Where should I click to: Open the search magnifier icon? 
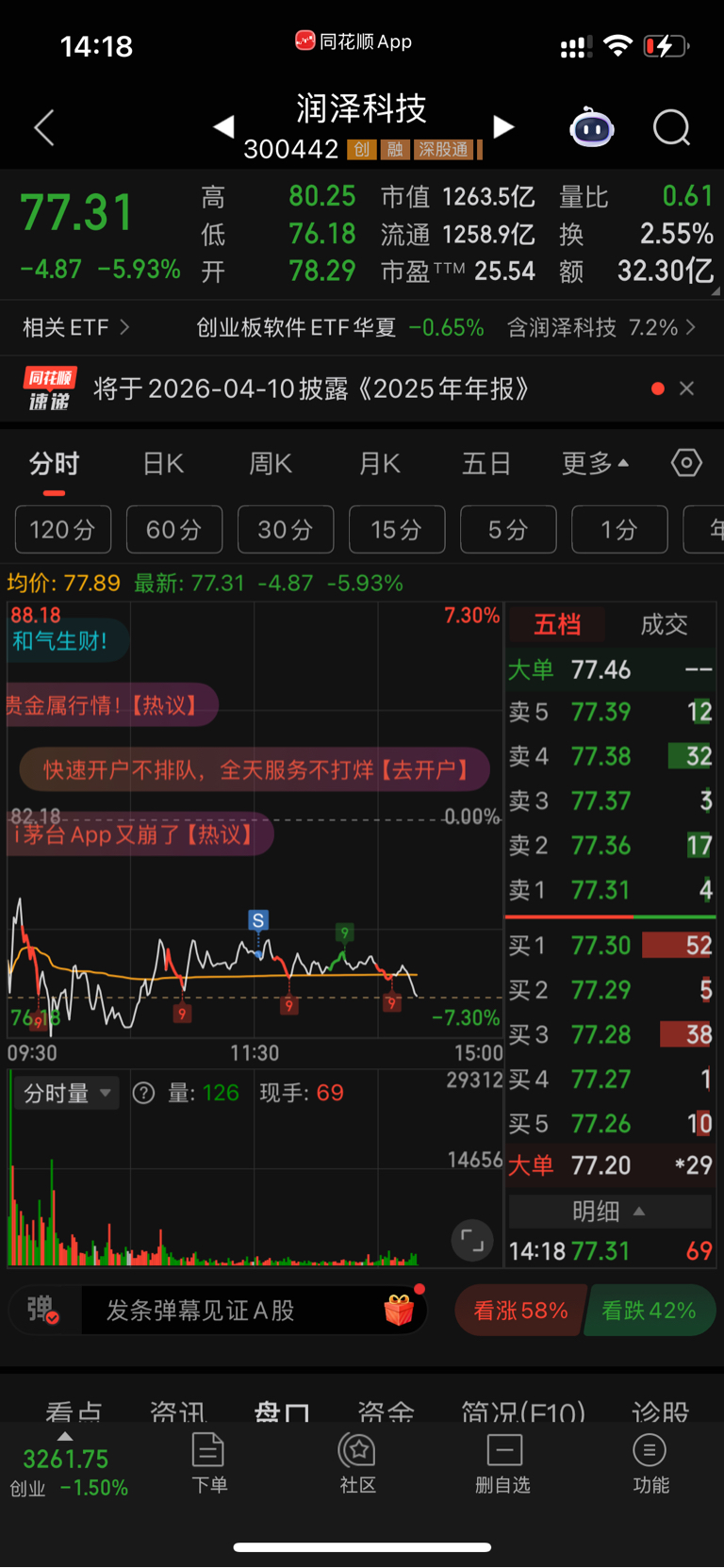[x=672, y=127]
